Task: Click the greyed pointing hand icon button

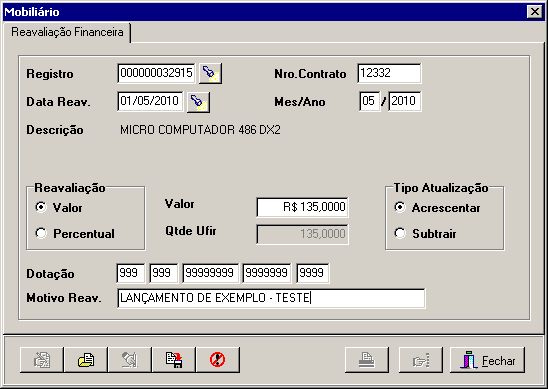Action: click(421, 360)
